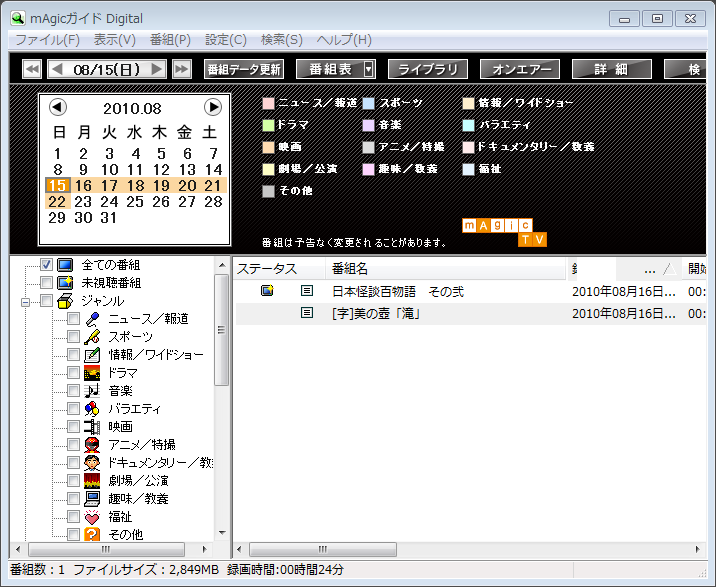716x587 pixels.
Task: Select the row 日本怪談百物語 その弐
Action: pyautogui.click(x=470, y=291)
